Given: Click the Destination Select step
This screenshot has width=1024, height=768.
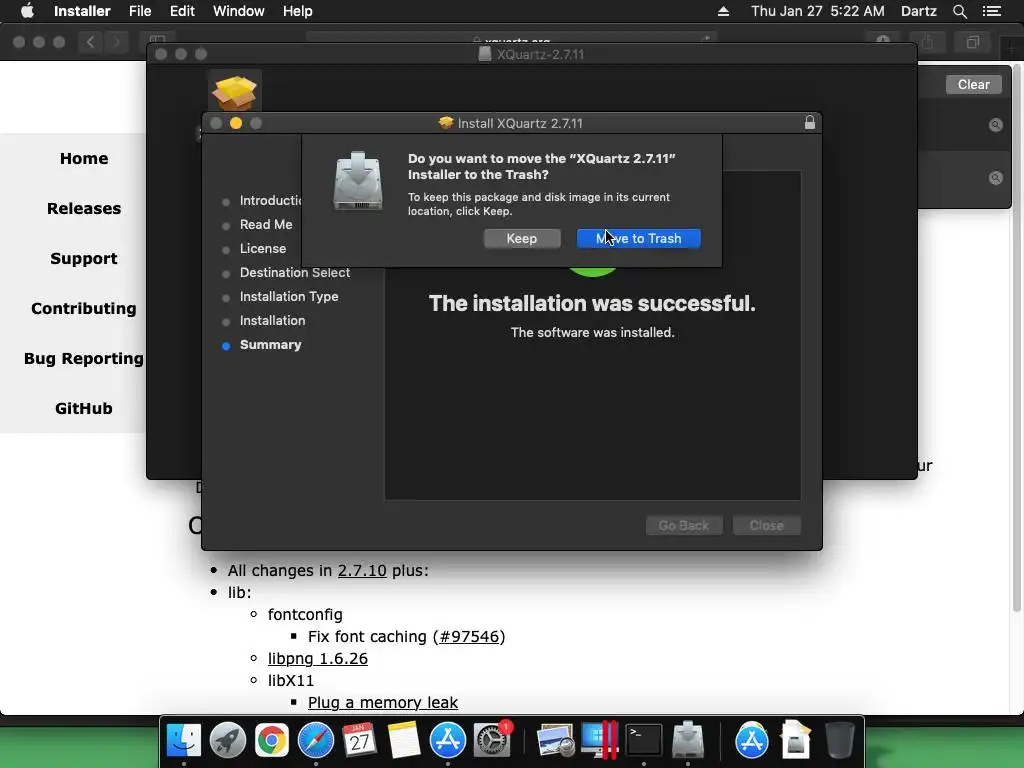Looking at the screenshot, I should pos(295,272).
